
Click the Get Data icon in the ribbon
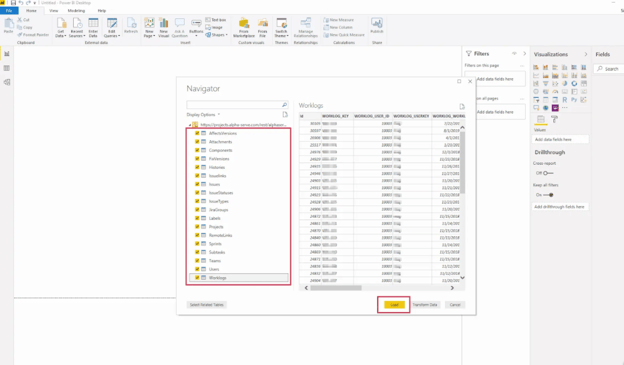tap(61, 27)
